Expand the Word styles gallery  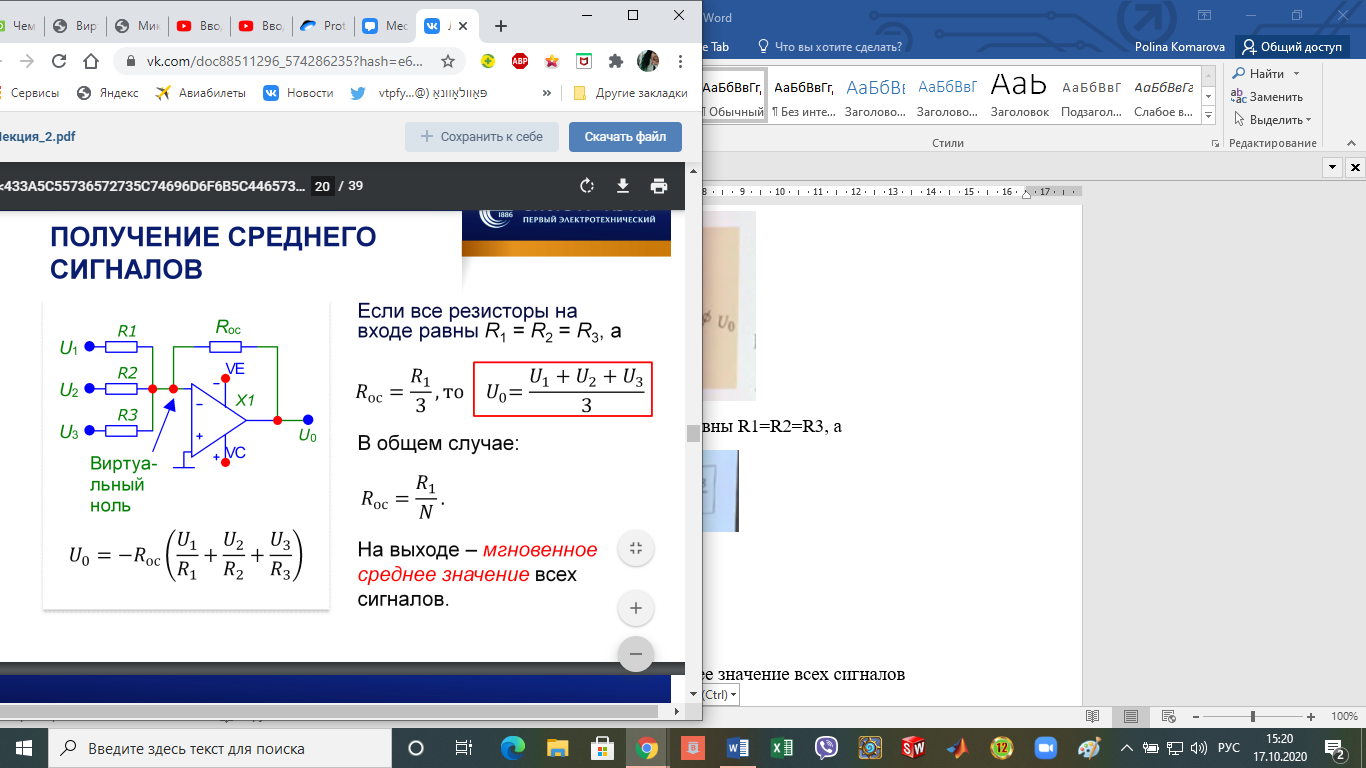[1209, 114]
